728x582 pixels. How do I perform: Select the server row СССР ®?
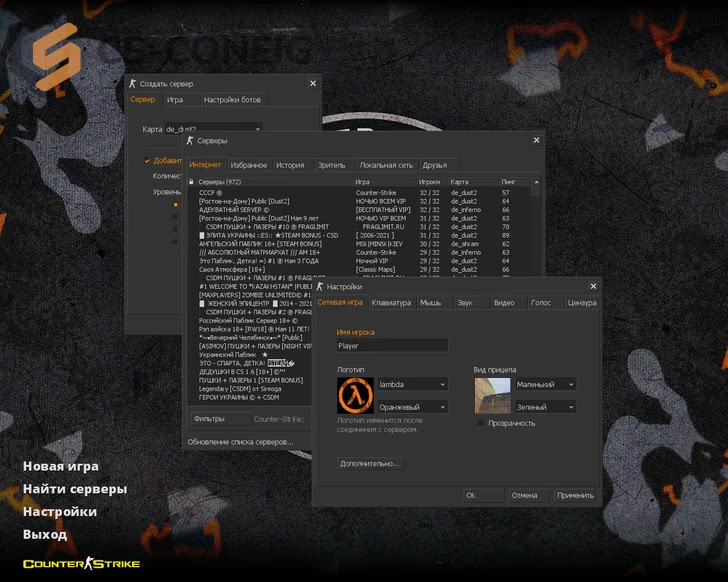[358, 193]
